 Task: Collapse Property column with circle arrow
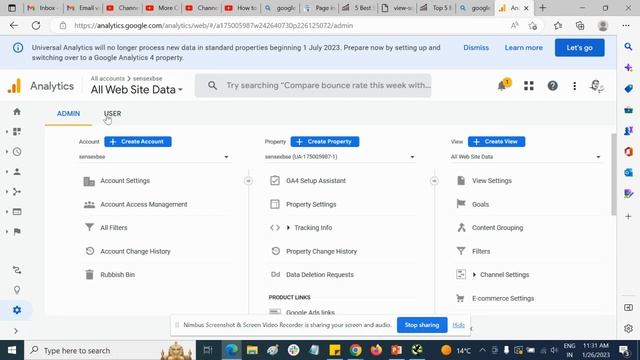click(x=434, y=181)
